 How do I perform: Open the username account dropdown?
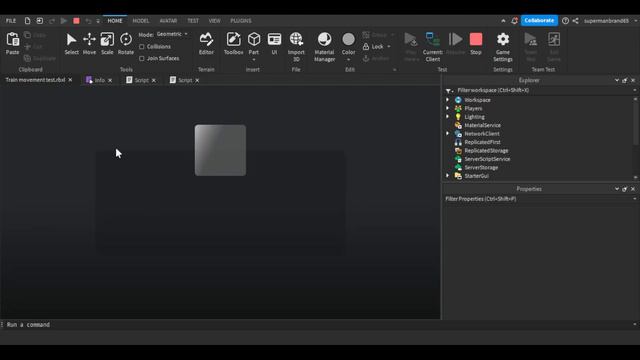click(x=635, y=20)
